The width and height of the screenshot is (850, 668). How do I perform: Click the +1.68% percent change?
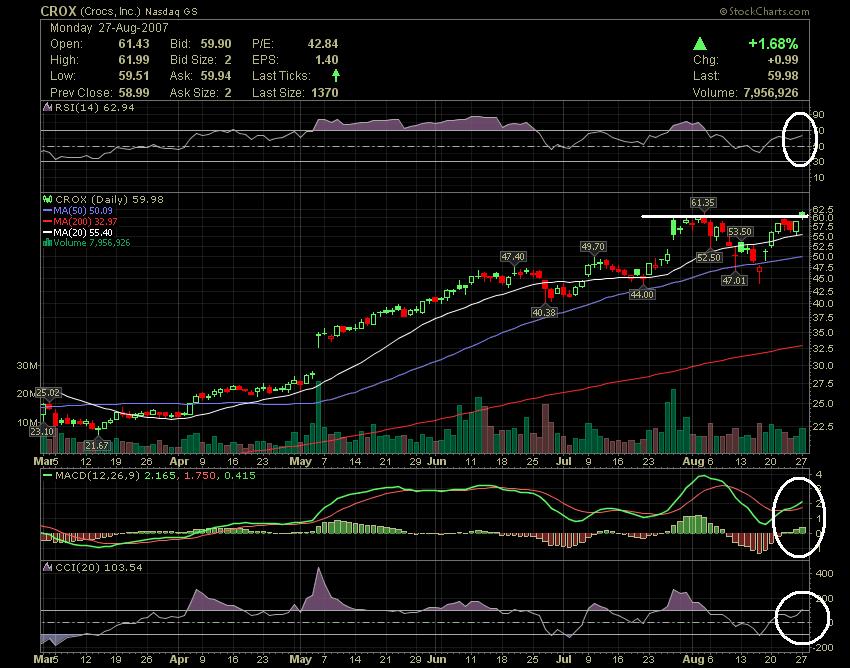tap(773, 44)
